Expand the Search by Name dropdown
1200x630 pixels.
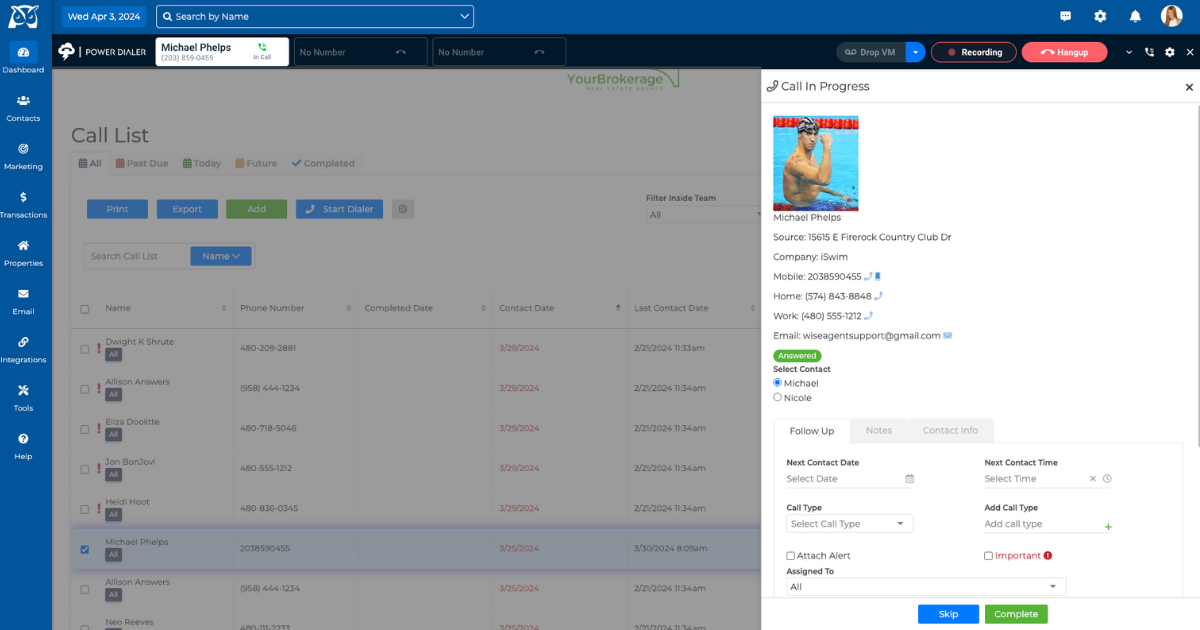[x=464, y=16]
